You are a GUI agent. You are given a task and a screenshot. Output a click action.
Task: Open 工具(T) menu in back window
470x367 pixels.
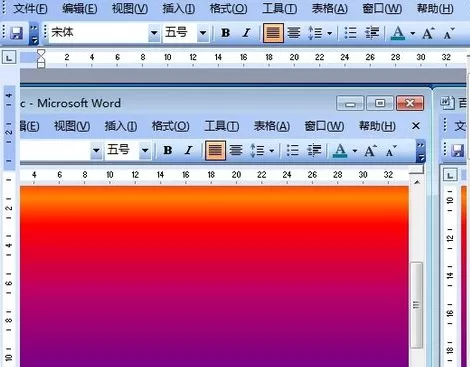click(x=279, y=8)
